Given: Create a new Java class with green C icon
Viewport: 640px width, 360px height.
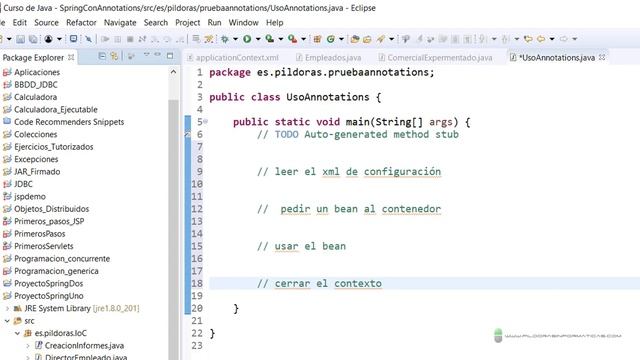Looking at the screenshot, I should coord(331,39).
